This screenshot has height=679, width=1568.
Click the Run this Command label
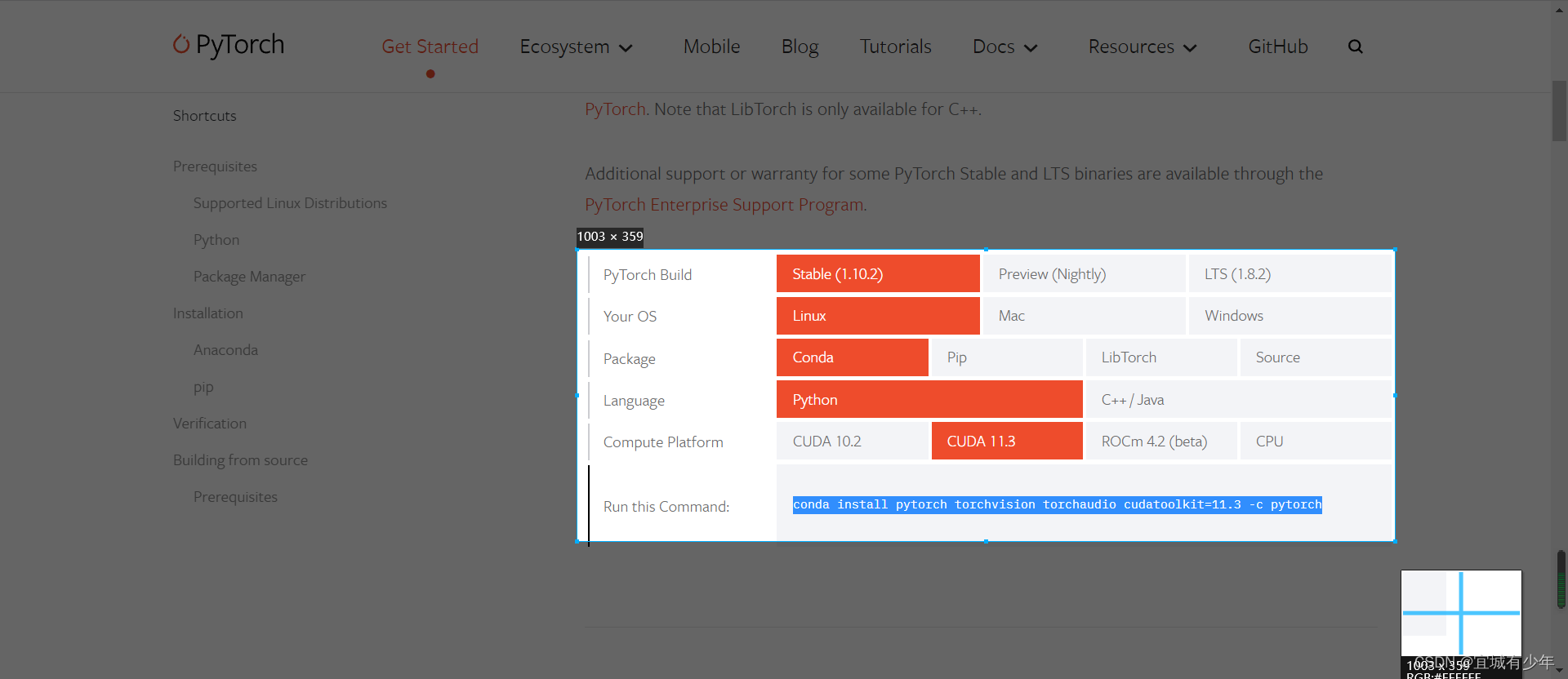(666, 507)
